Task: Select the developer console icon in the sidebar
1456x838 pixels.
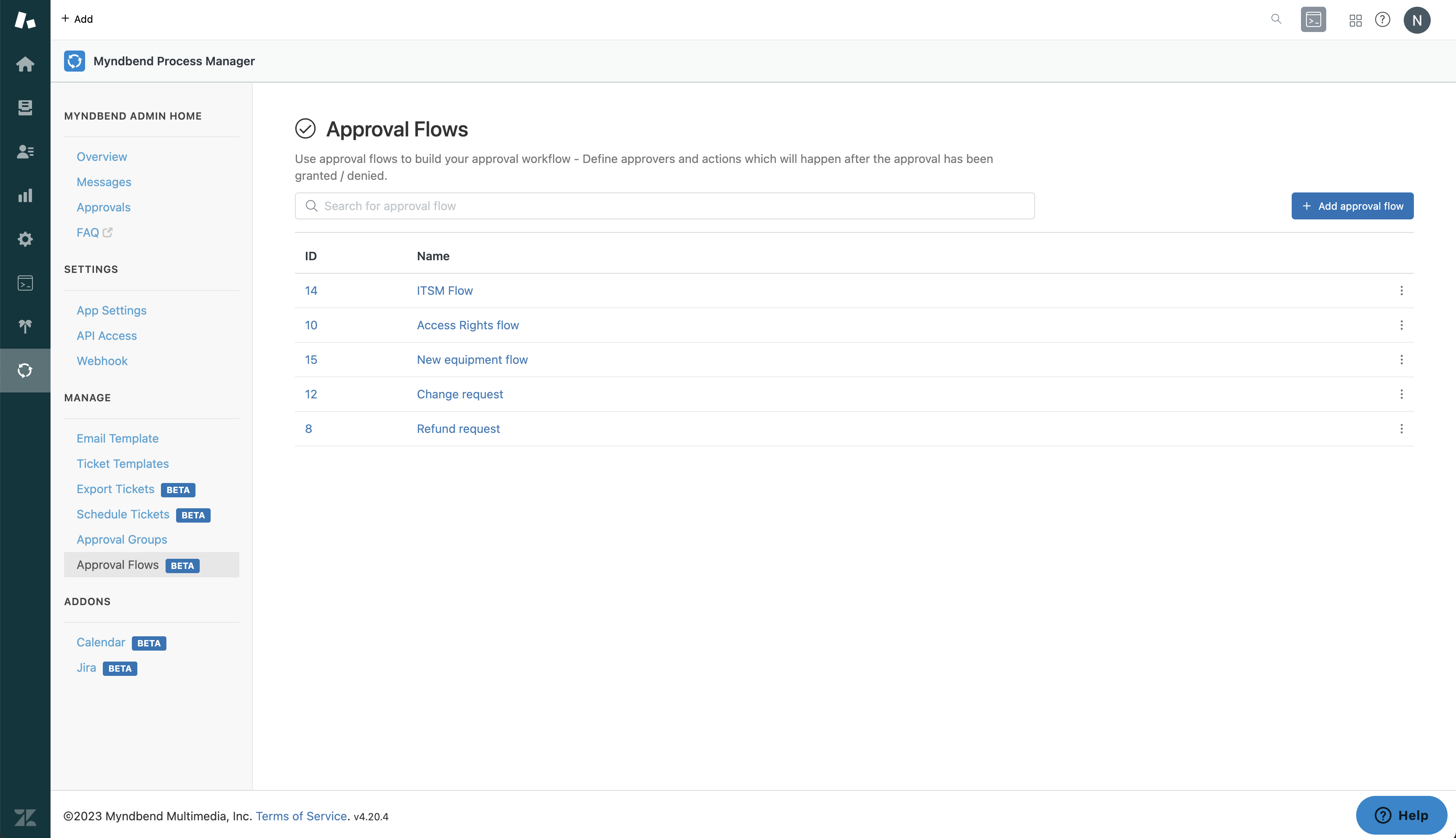Action: pos(25,283)
